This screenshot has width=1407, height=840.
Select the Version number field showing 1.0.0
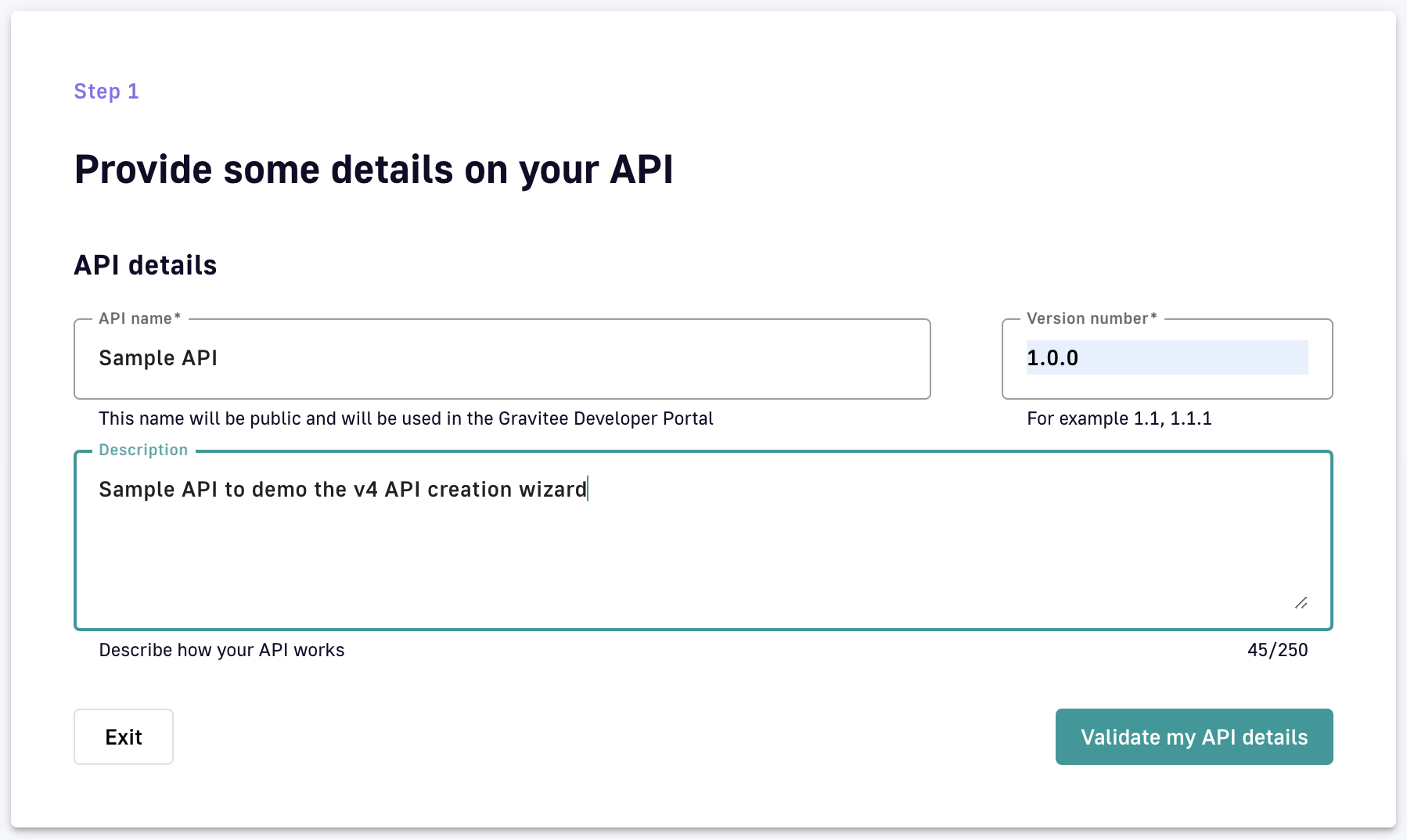tap(1166, 358)
